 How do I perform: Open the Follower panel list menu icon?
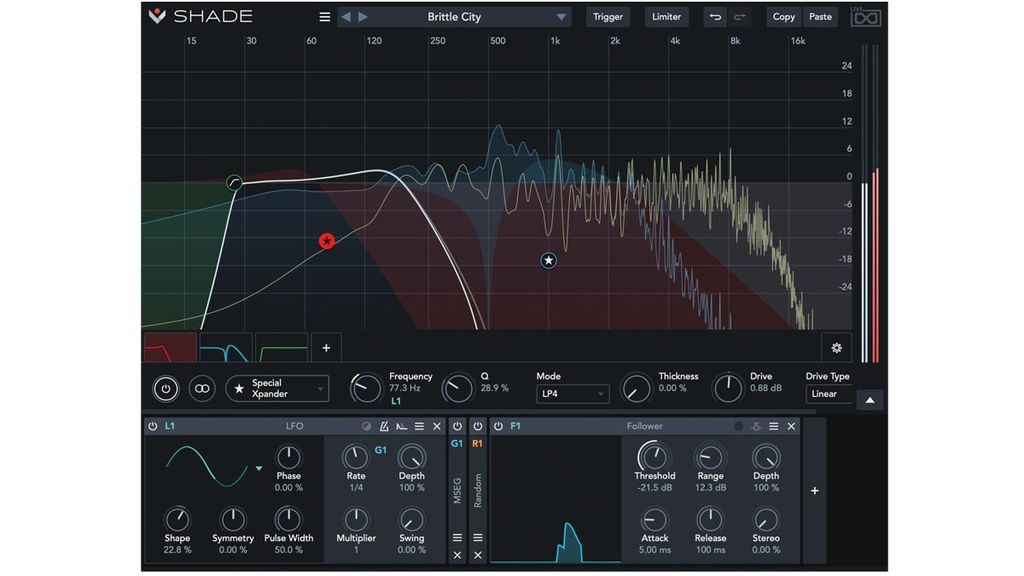(x=775, y=426)
